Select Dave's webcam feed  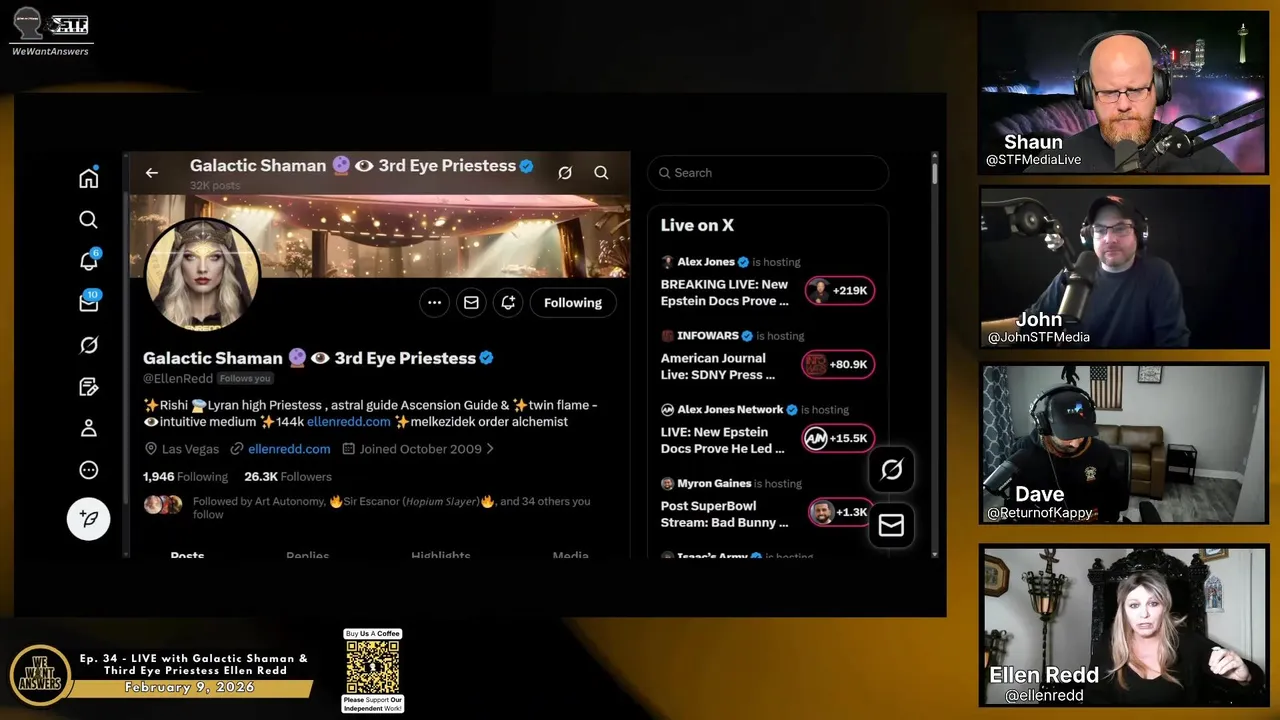1125,444
